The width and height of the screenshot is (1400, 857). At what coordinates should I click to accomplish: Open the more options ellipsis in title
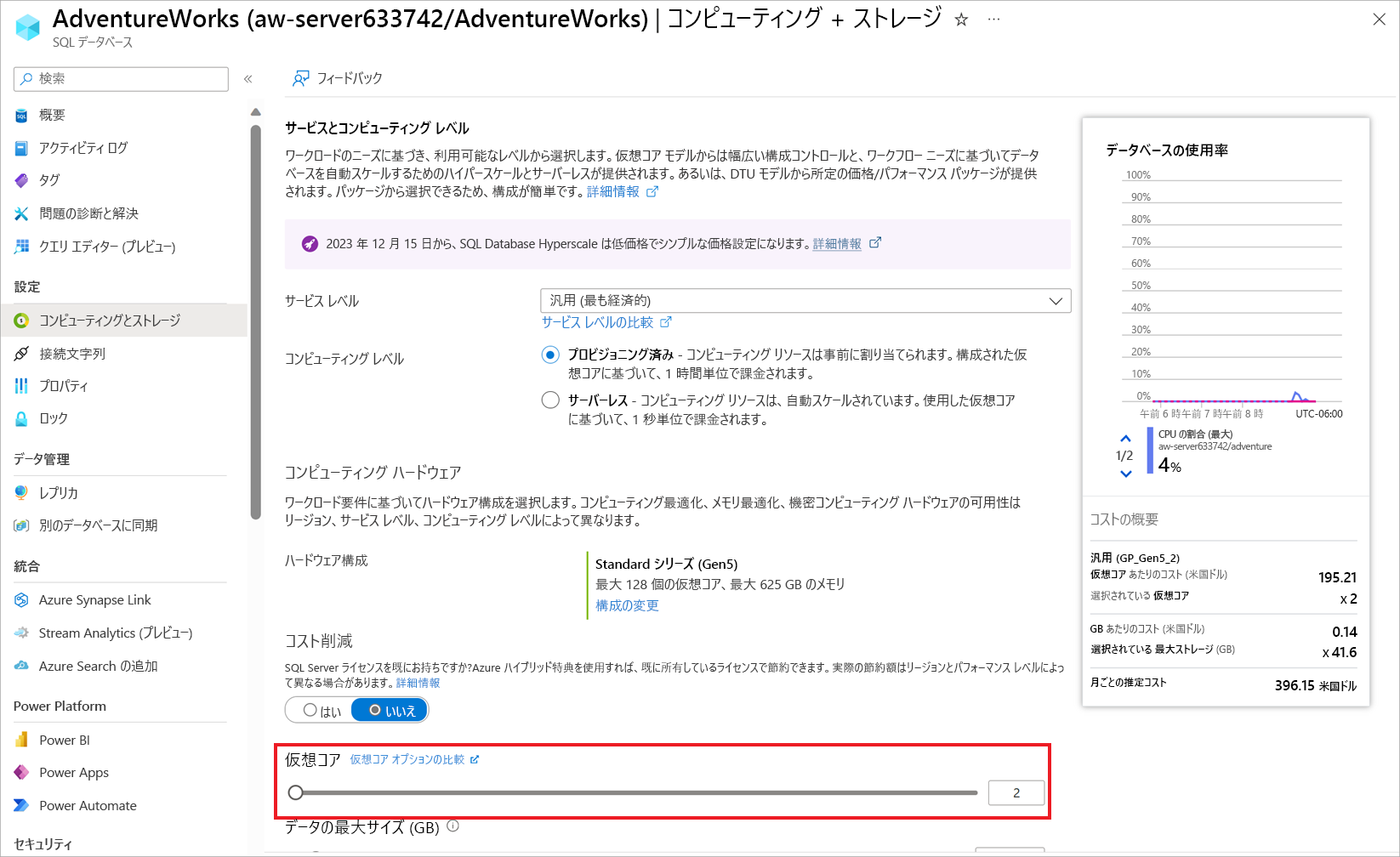[993, 20]
